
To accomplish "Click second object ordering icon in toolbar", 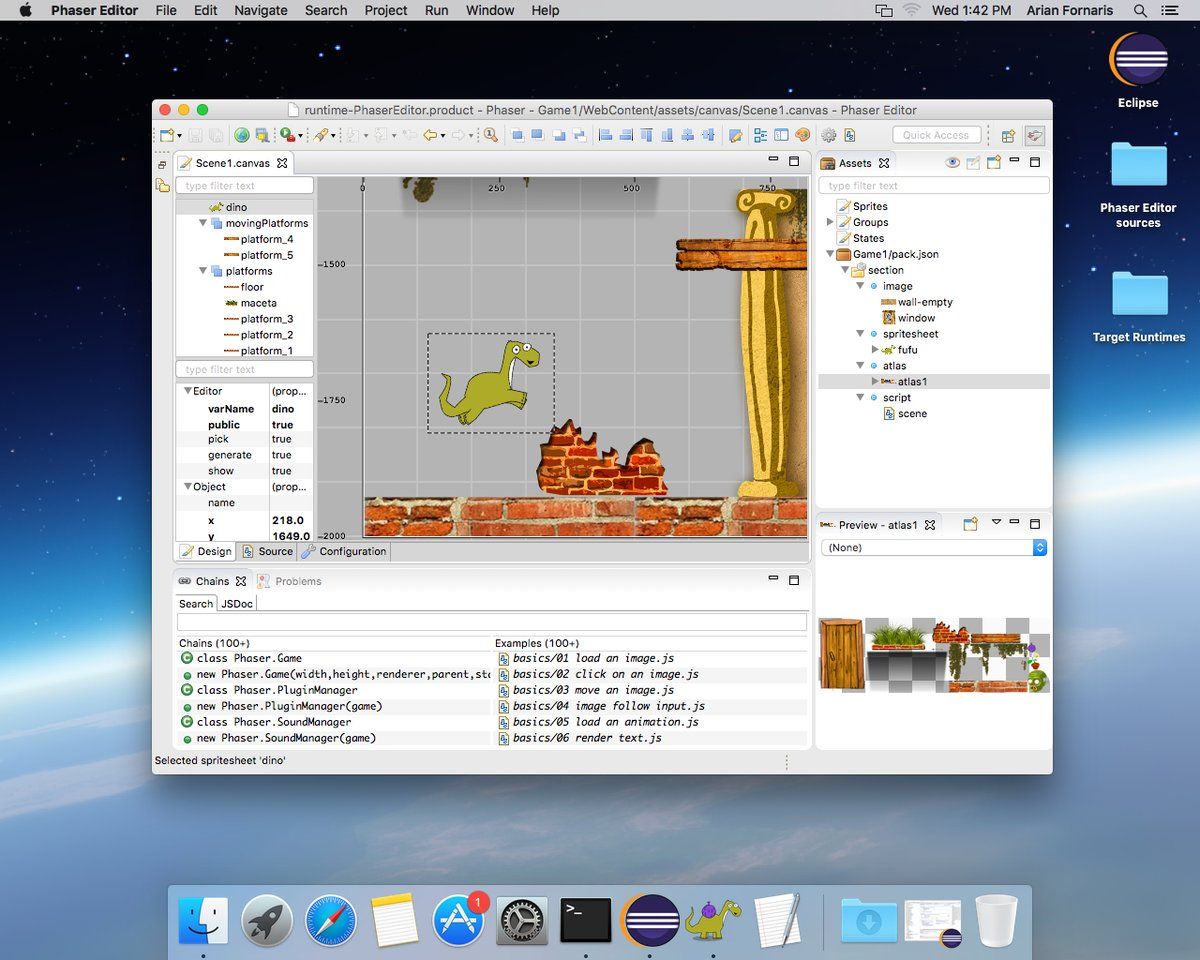I will (x=537, y=135).
